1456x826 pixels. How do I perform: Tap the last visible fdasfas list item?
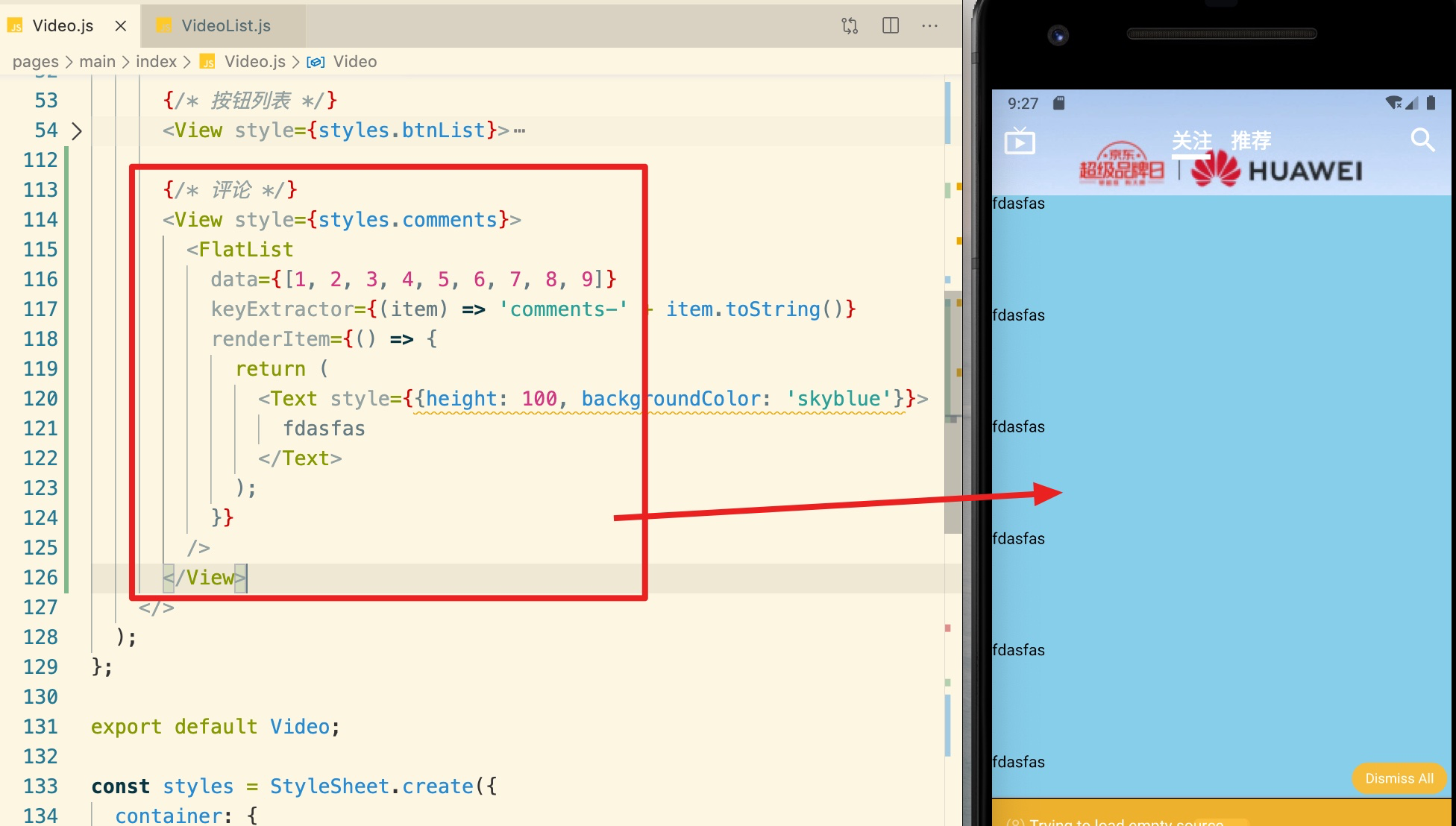1222,775
